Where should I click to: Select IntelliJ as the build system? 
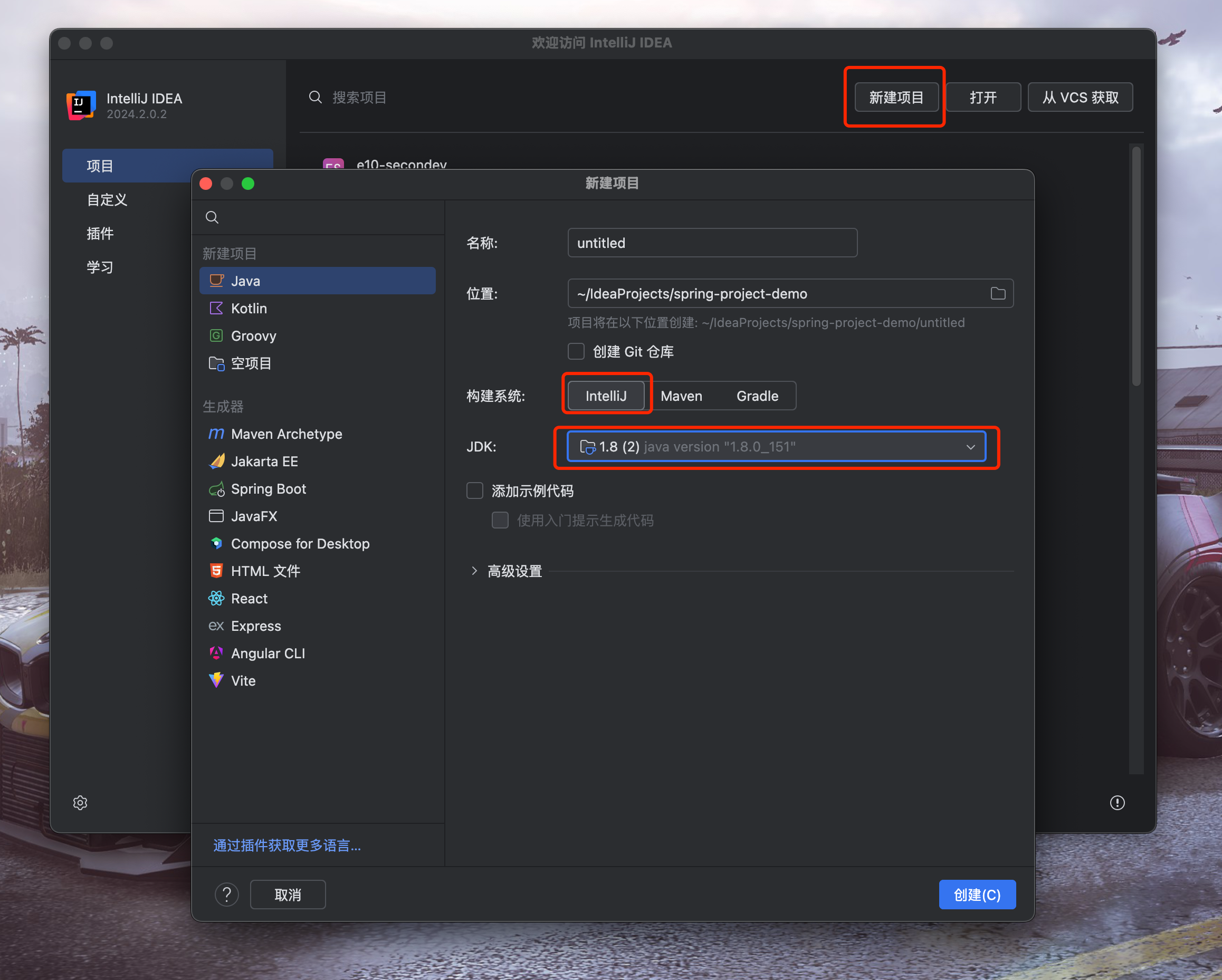pos(606,396)
